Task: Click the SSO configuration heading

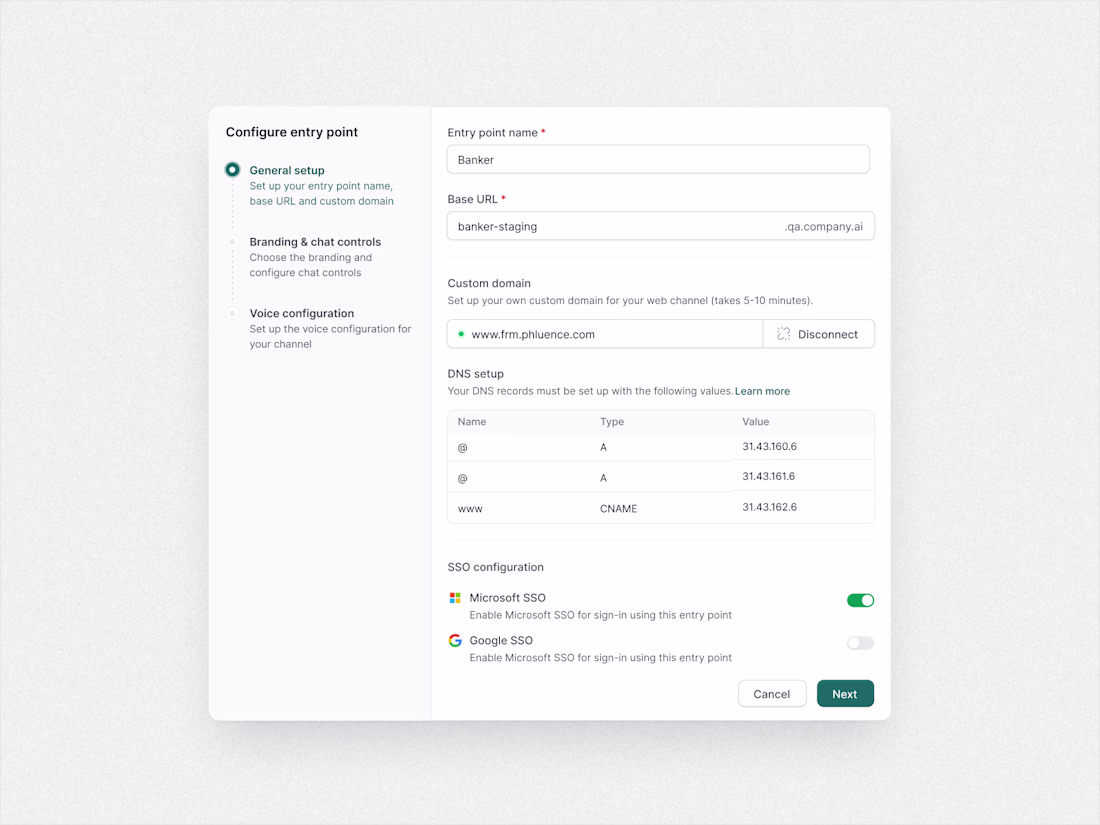Action: click(495, 567)
